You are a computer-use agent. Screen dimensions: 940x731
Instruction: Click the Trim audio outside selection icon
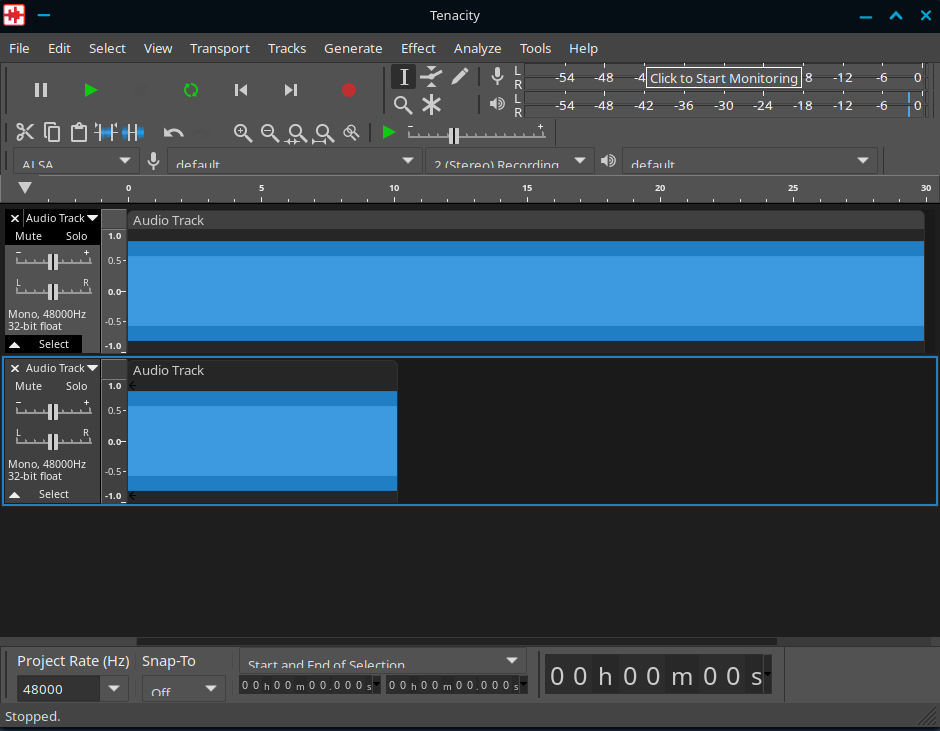[106, 132]
